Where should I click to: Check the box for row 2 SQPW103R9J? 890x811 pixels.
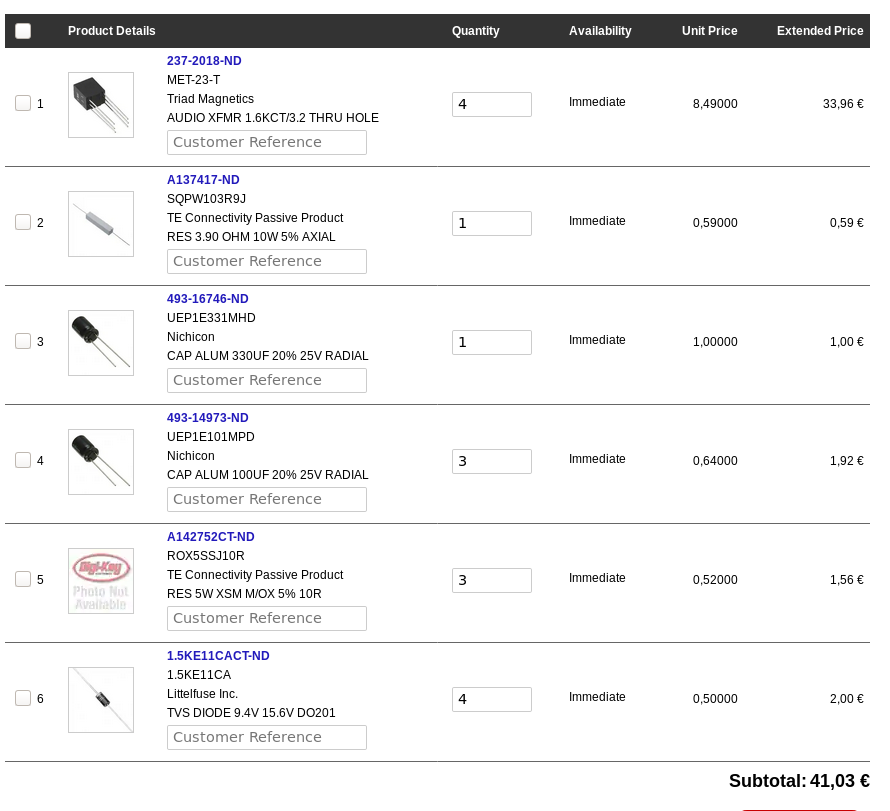coord(23,222)
